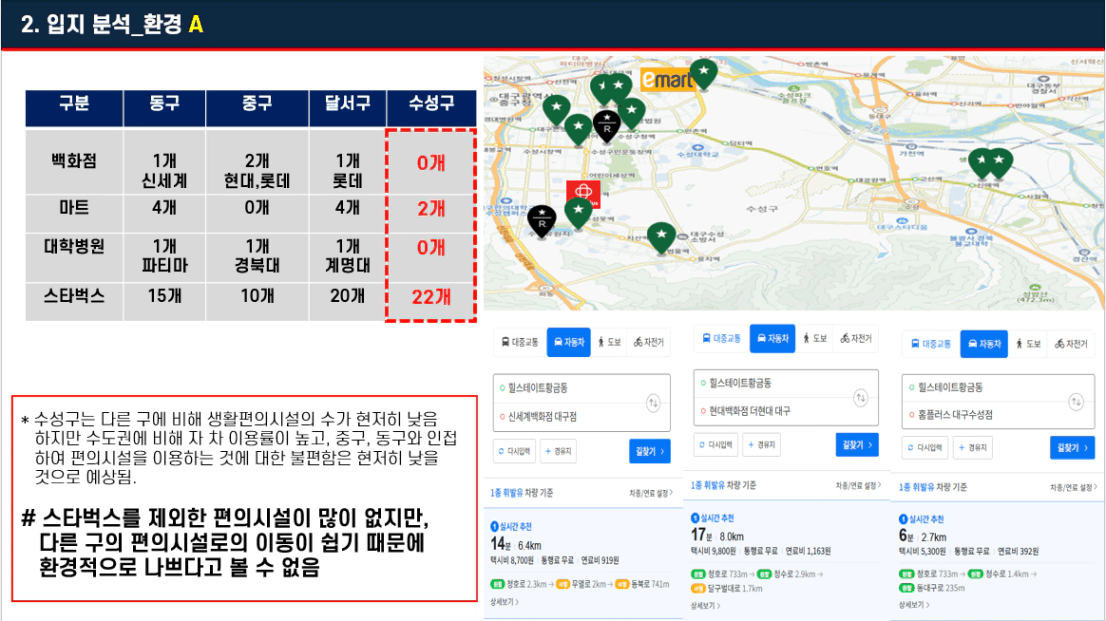
Task: Choose 도보 tab in the 홈플러스 panel
Action: tap(1028, 344)
